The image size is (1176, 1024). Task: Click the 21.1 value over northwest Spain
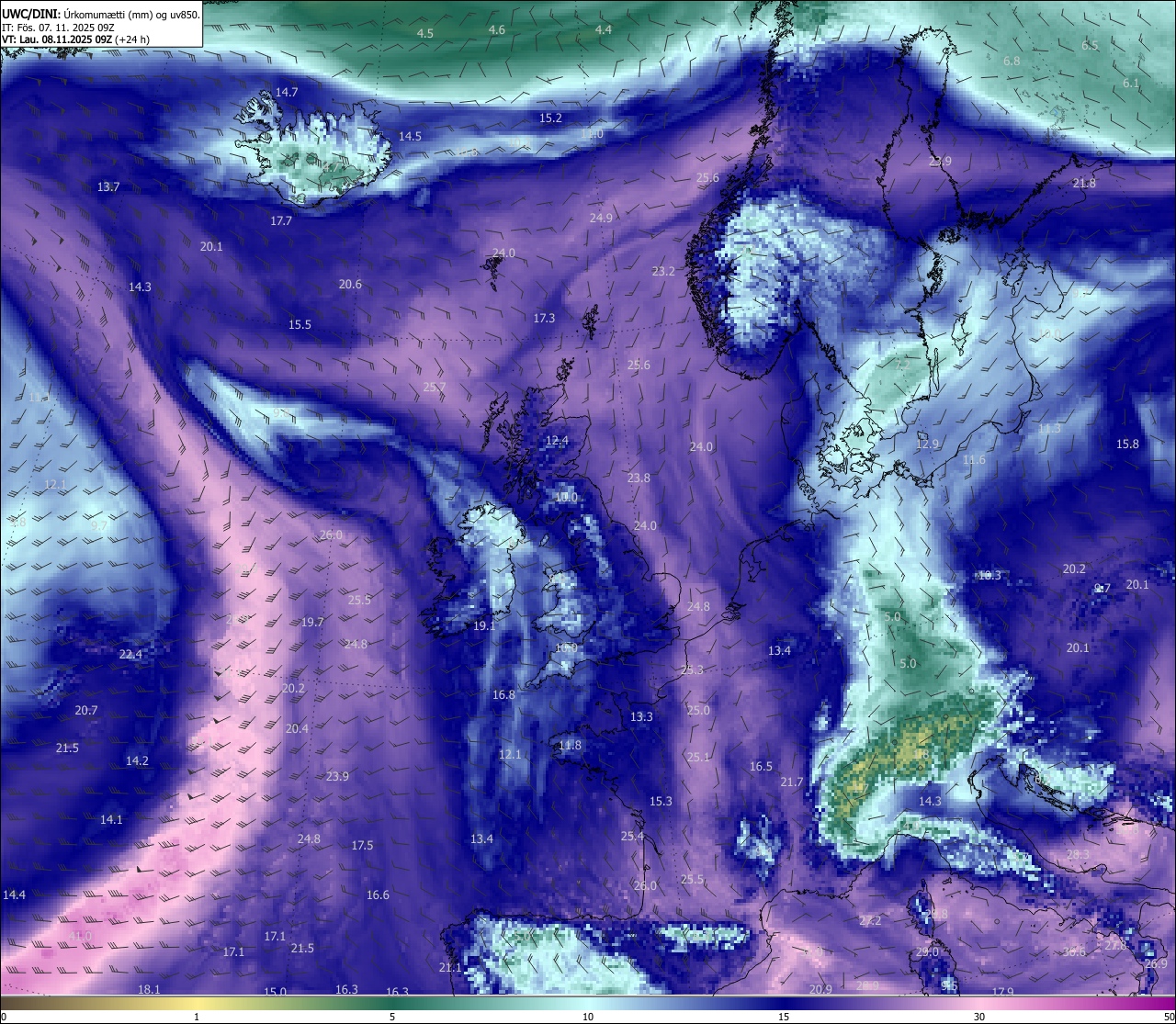450,968
